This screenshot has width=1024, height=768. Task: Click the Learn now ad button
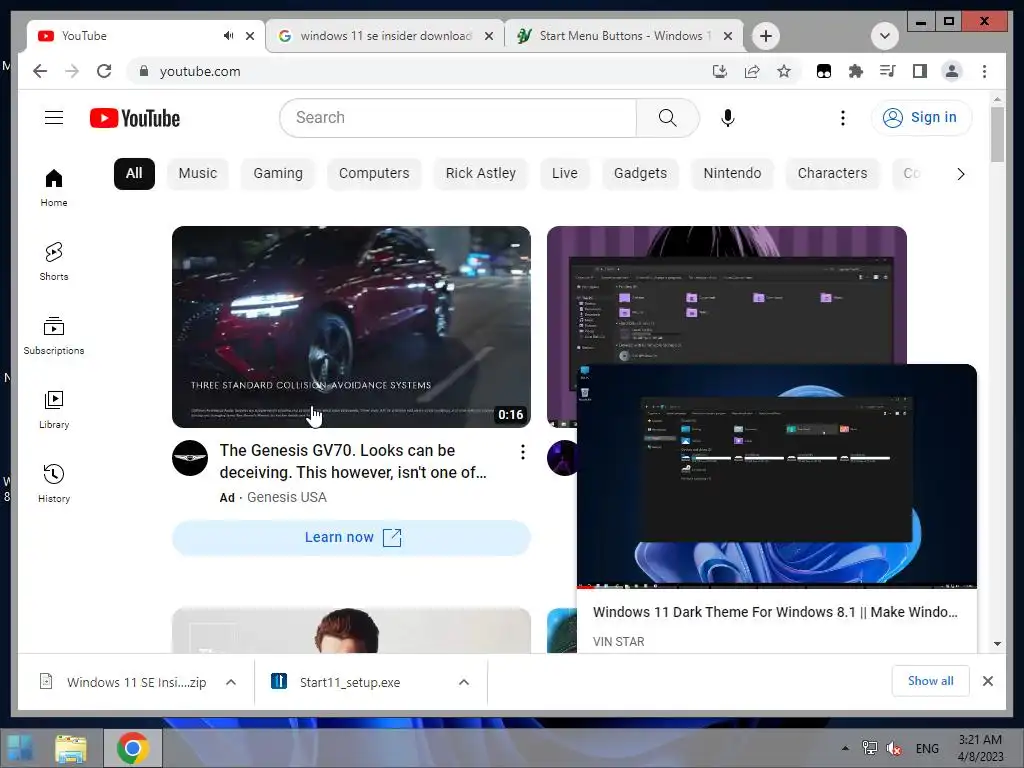point(351,537)
